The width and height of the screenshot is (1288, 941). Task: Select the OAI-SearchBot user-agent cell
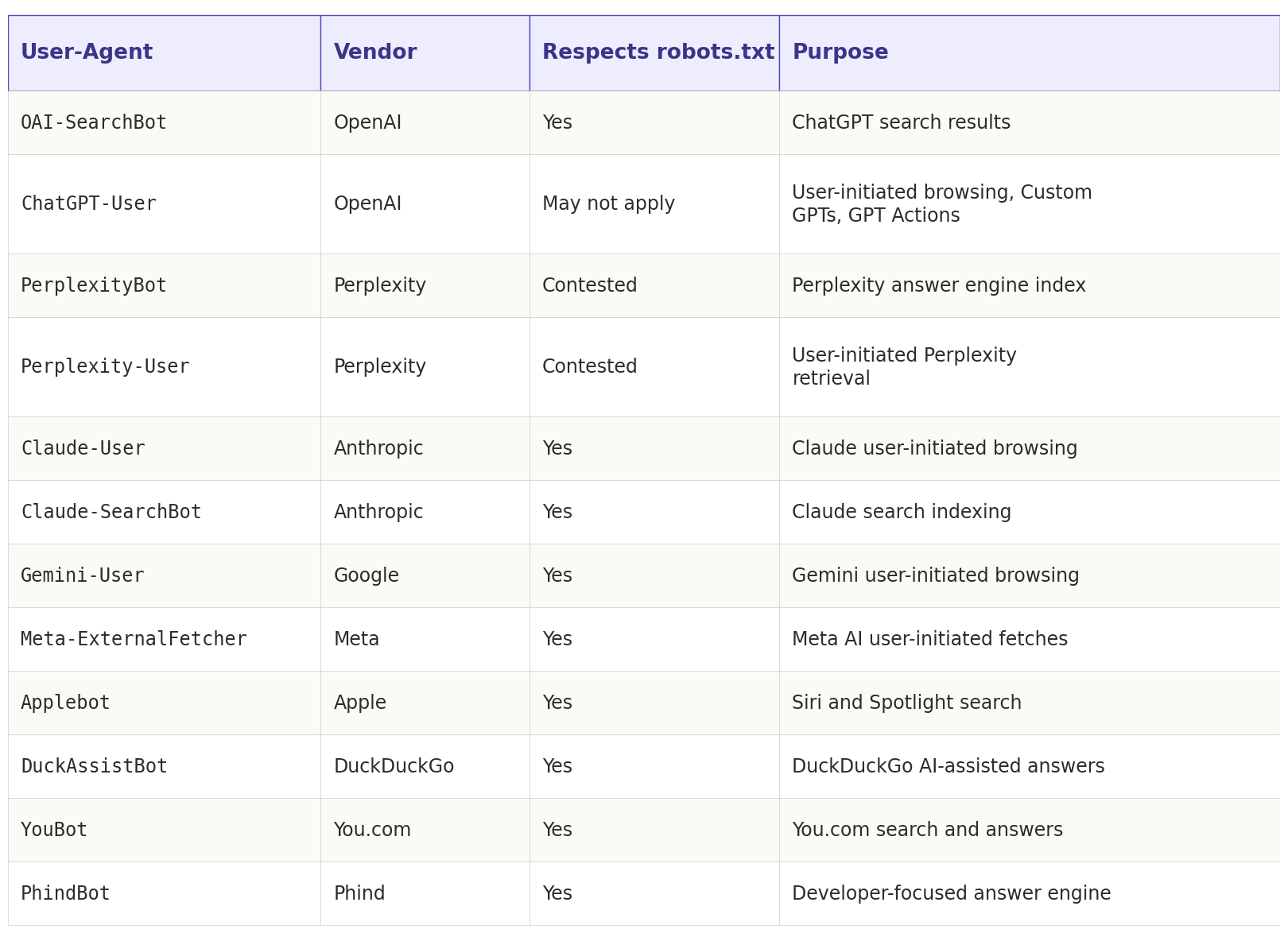[x=164, y=122]
